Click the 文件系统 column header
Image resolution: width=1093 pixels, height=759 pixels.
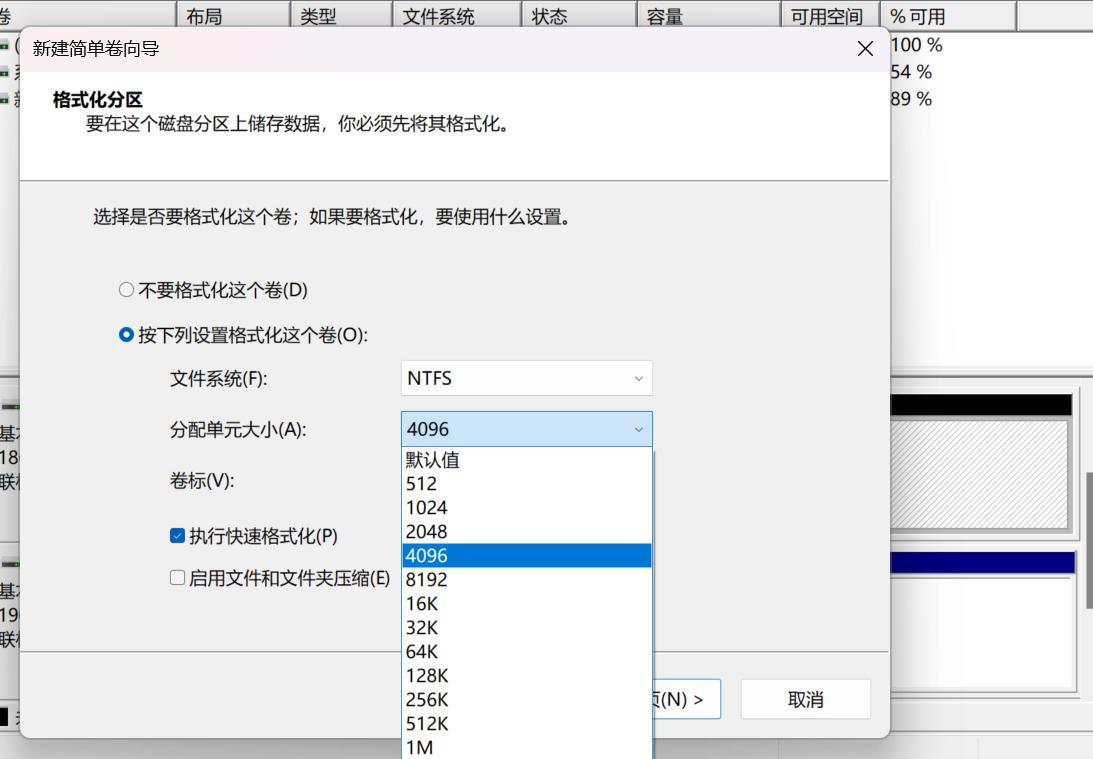pos(456,17)
